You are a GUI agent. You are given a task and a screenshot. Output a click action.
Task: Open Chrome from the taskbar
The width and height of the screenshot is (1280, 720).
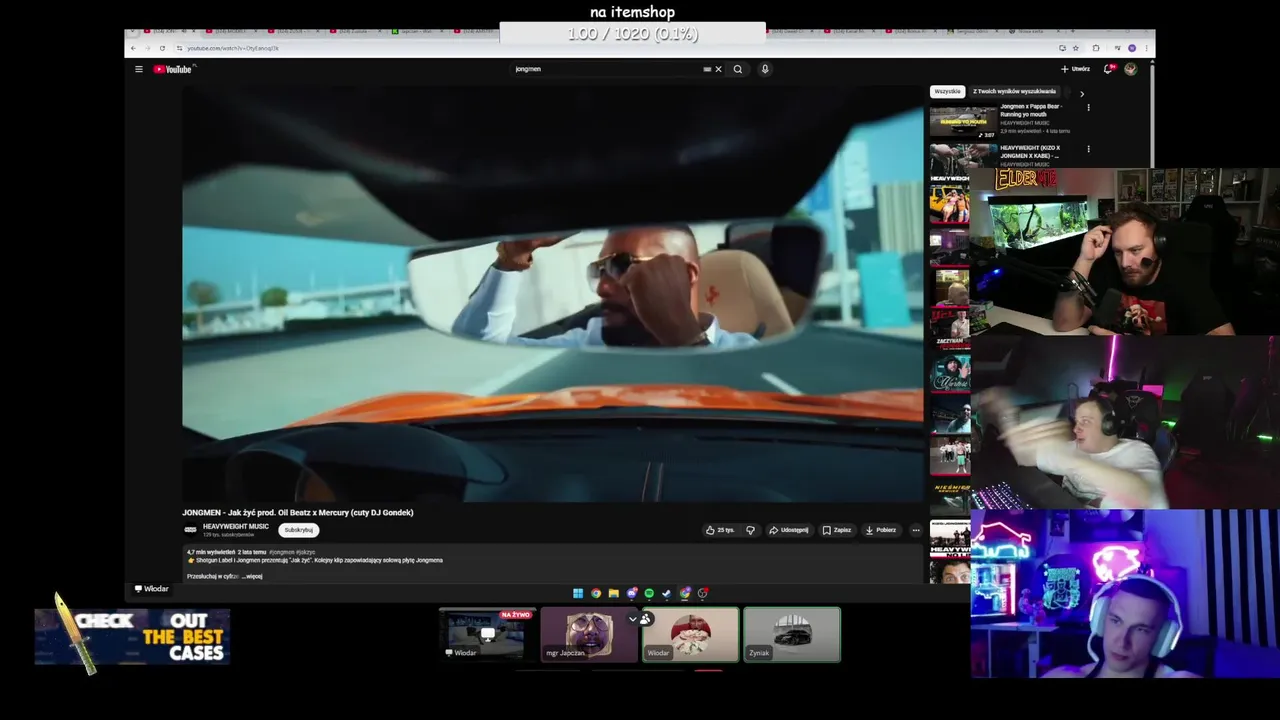tap(596, 593)
